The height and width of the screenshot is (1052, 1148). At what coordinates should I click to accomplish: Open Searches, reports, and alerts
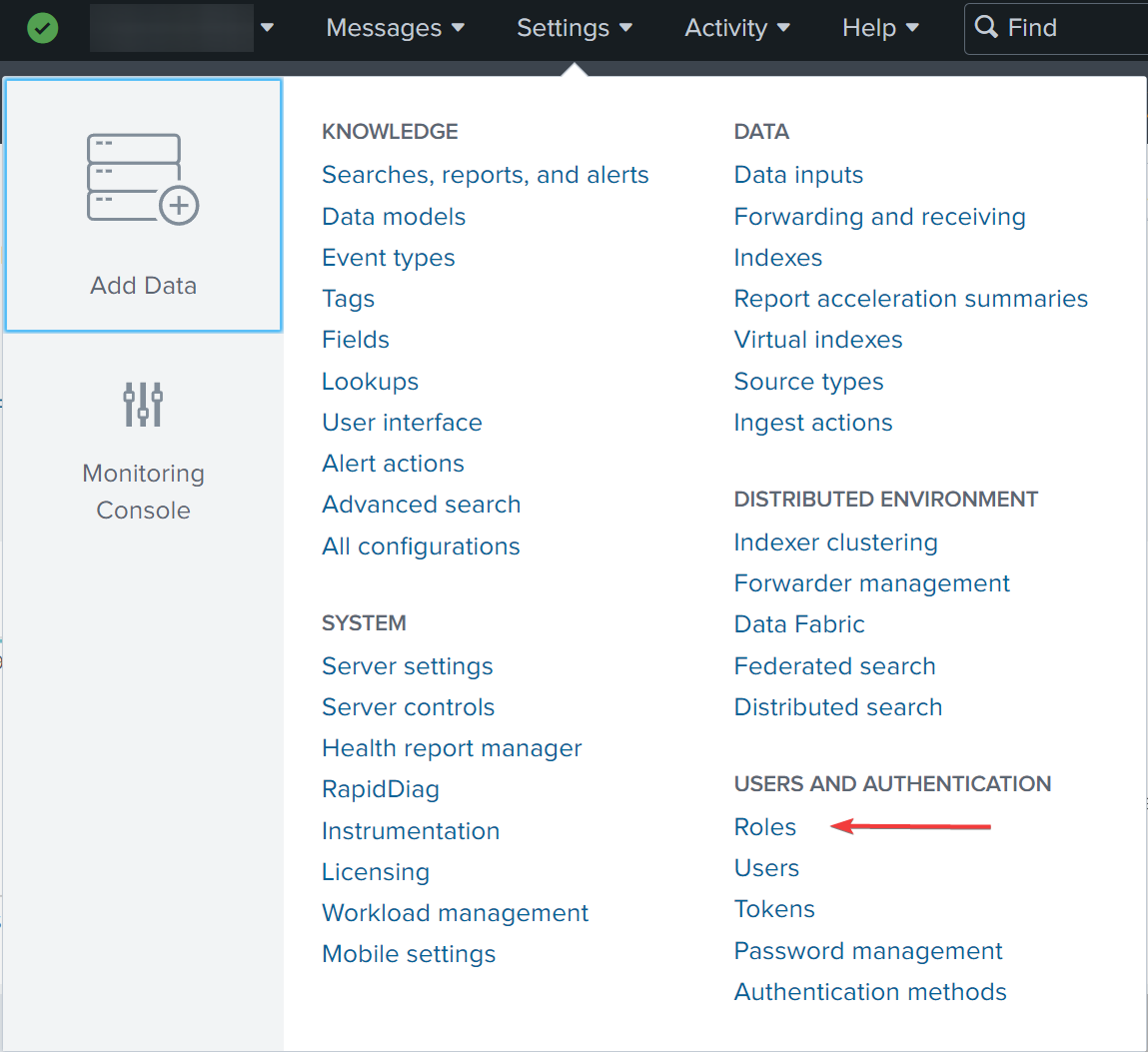coord(486,175)
